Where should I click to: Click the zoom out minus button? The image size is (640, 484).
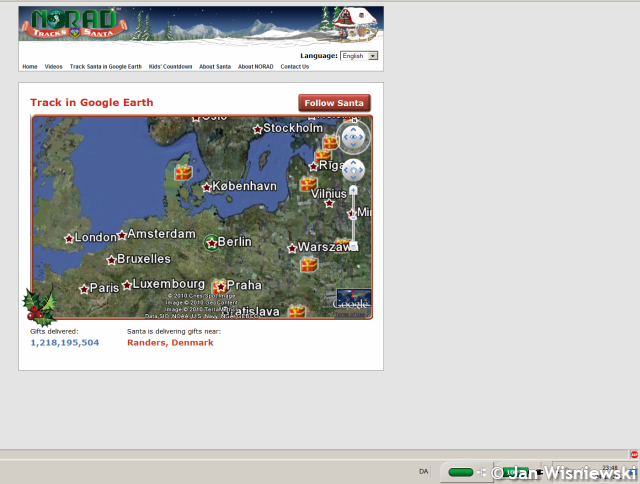coord(353,246)
